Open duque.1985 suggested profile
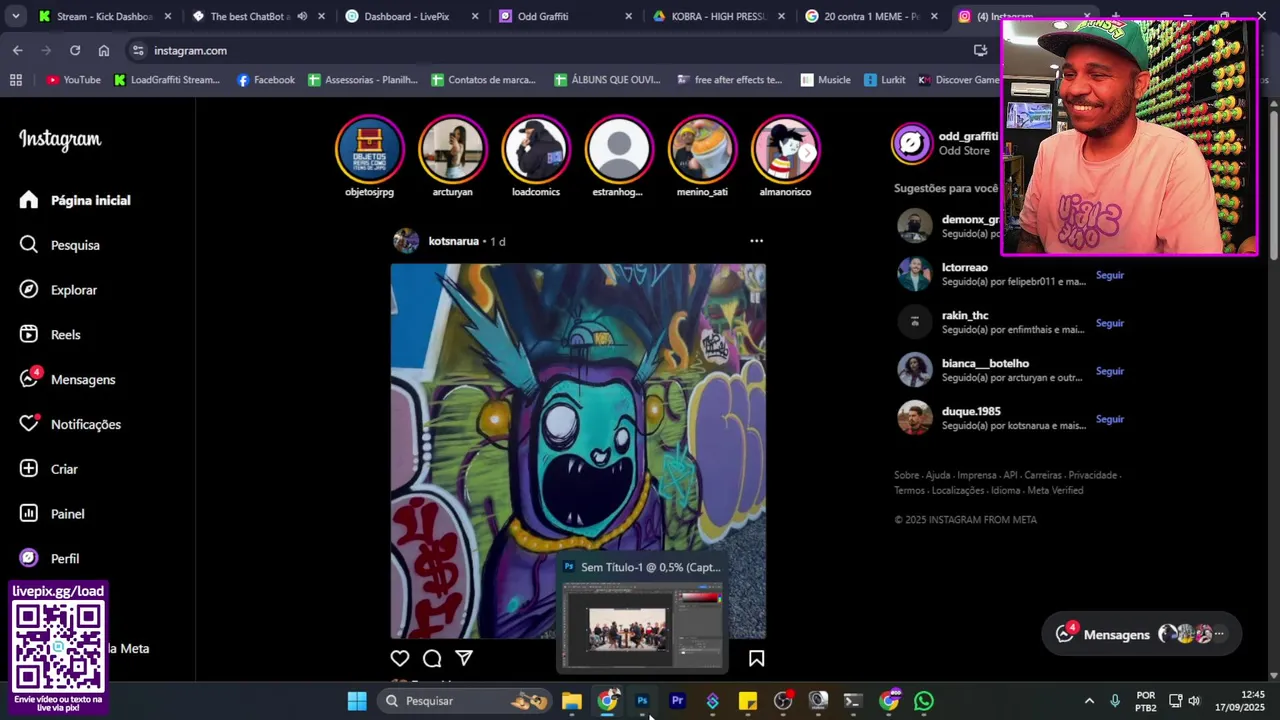 (x=970, y=411)
